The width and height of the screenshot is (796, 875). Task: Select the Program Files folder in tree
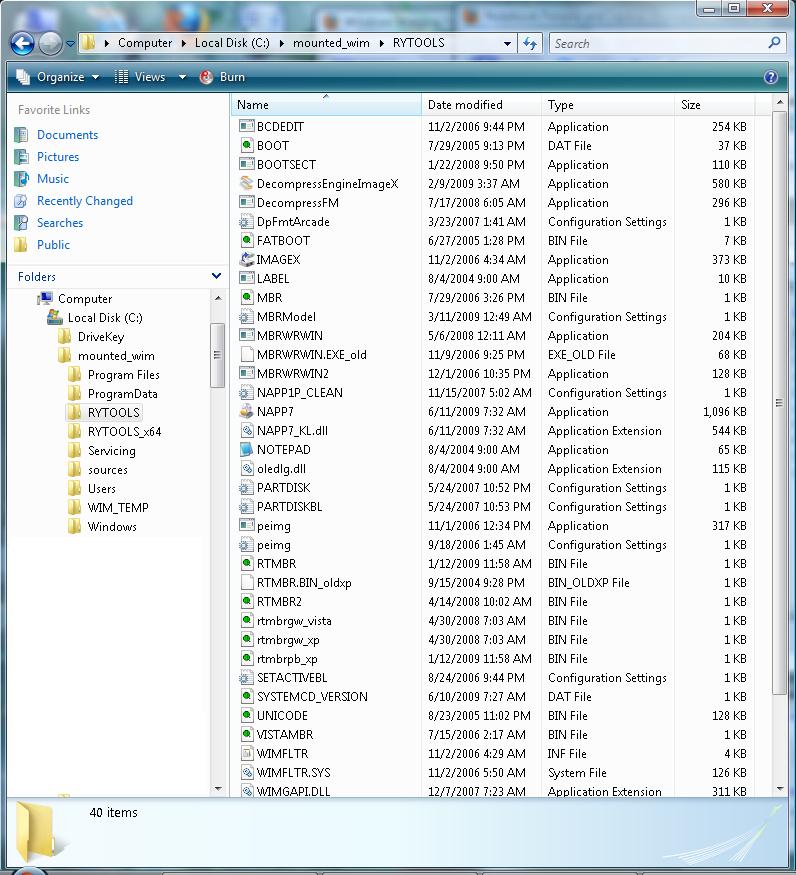(x=123, y=374)
